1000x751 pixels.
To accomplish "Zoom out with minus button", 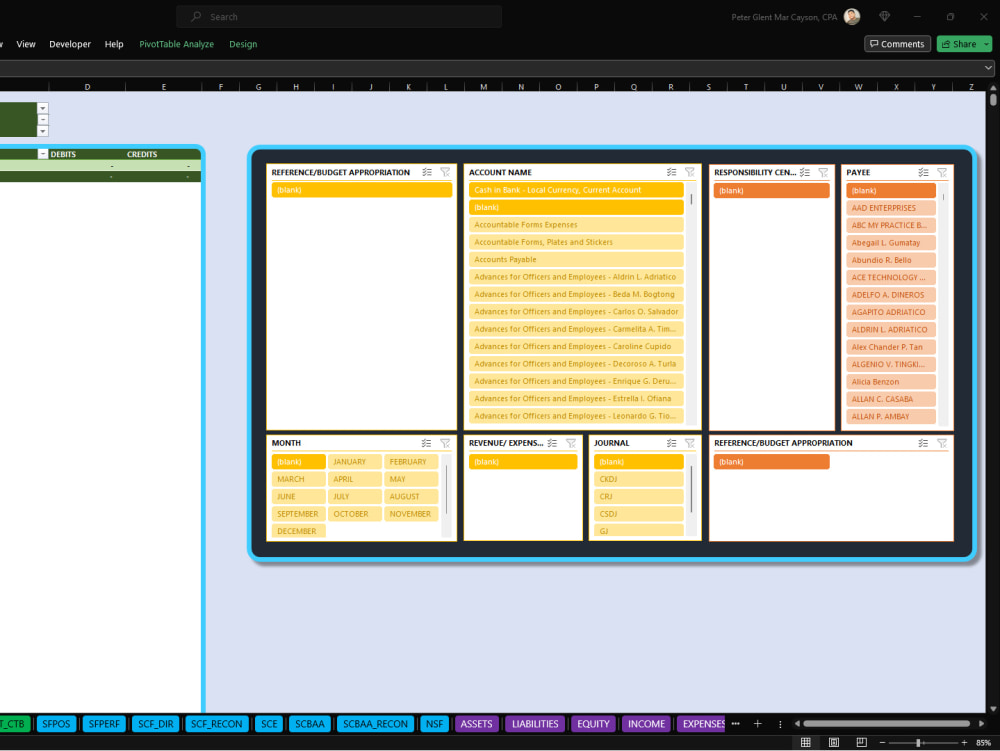I will point(882,743).
